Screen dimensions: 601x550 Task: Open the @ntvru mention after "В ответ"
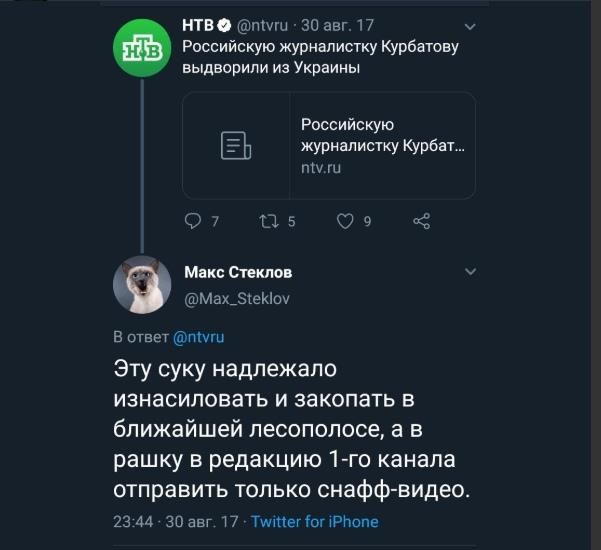click(199, 337)
